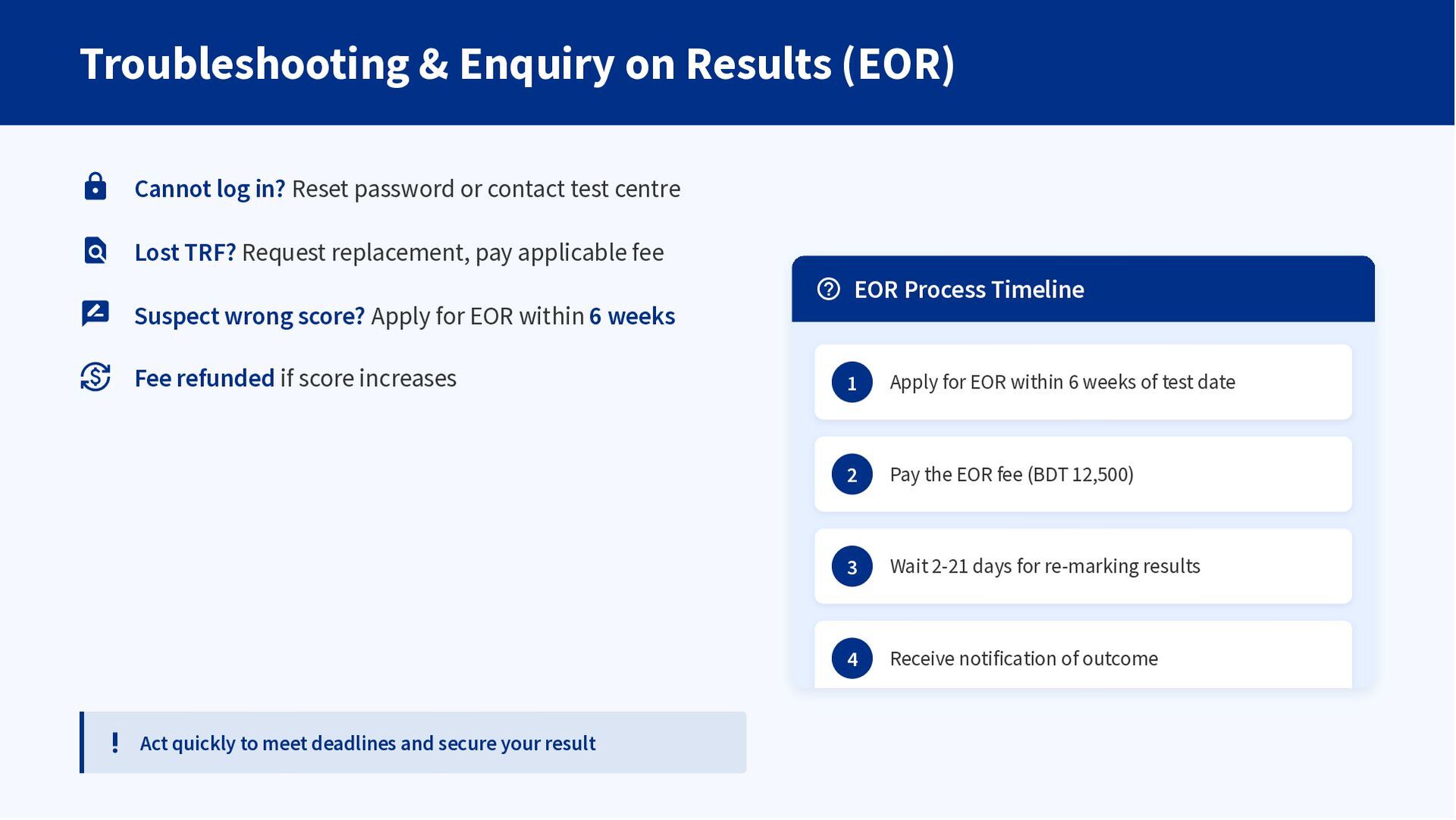Click the step 3 number circle

(852, 567)
